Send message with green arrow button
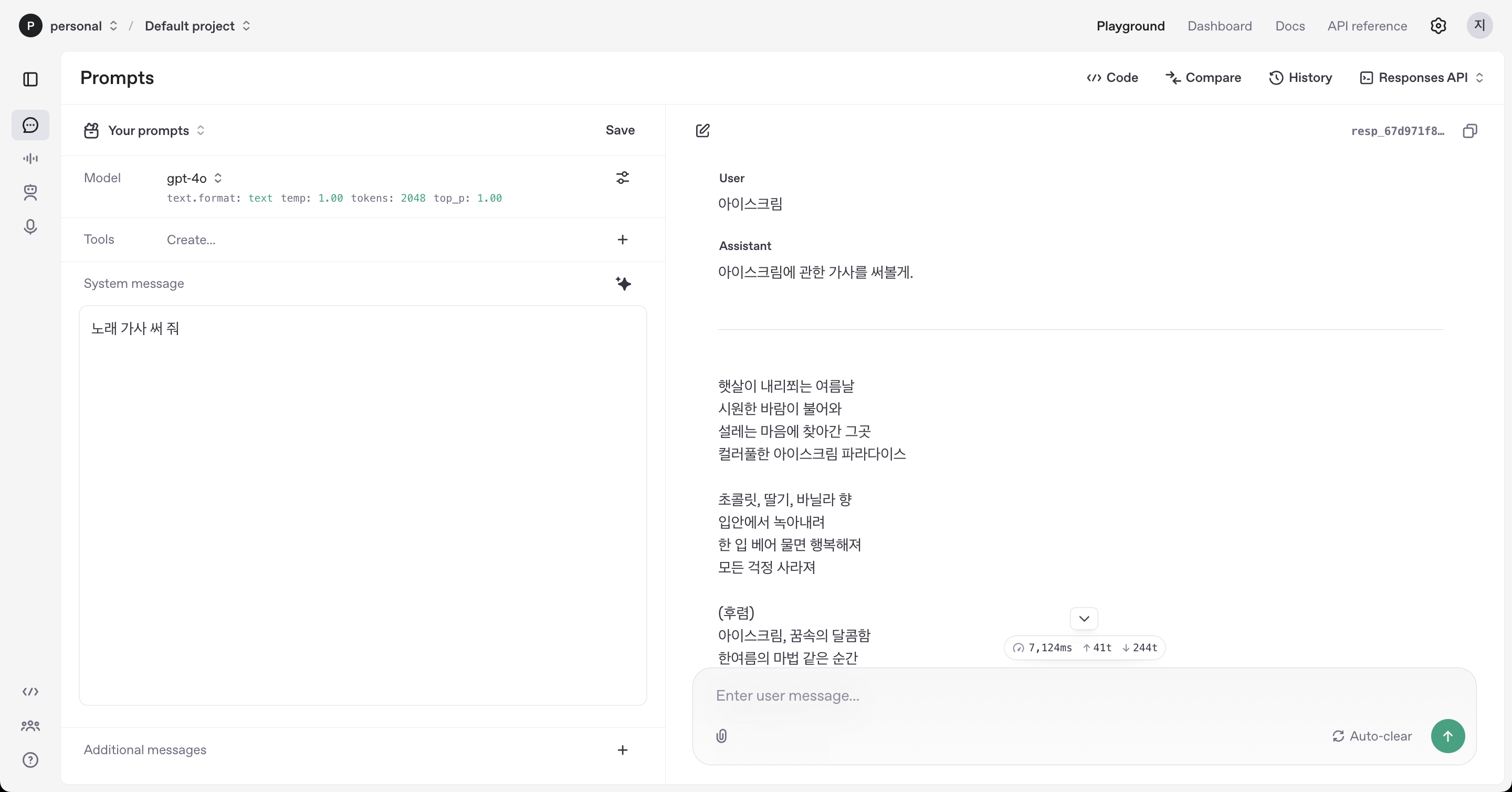The height and width of the screenshot is (792, 1512). [x=1447, y=736]
